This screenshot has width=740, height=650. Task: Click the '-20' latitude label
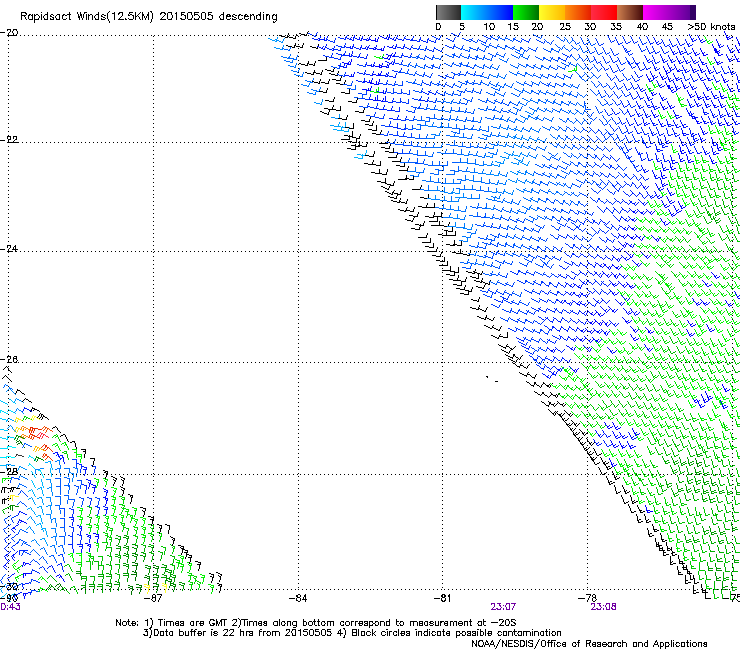pyautogui.click(x=9, y=33)
